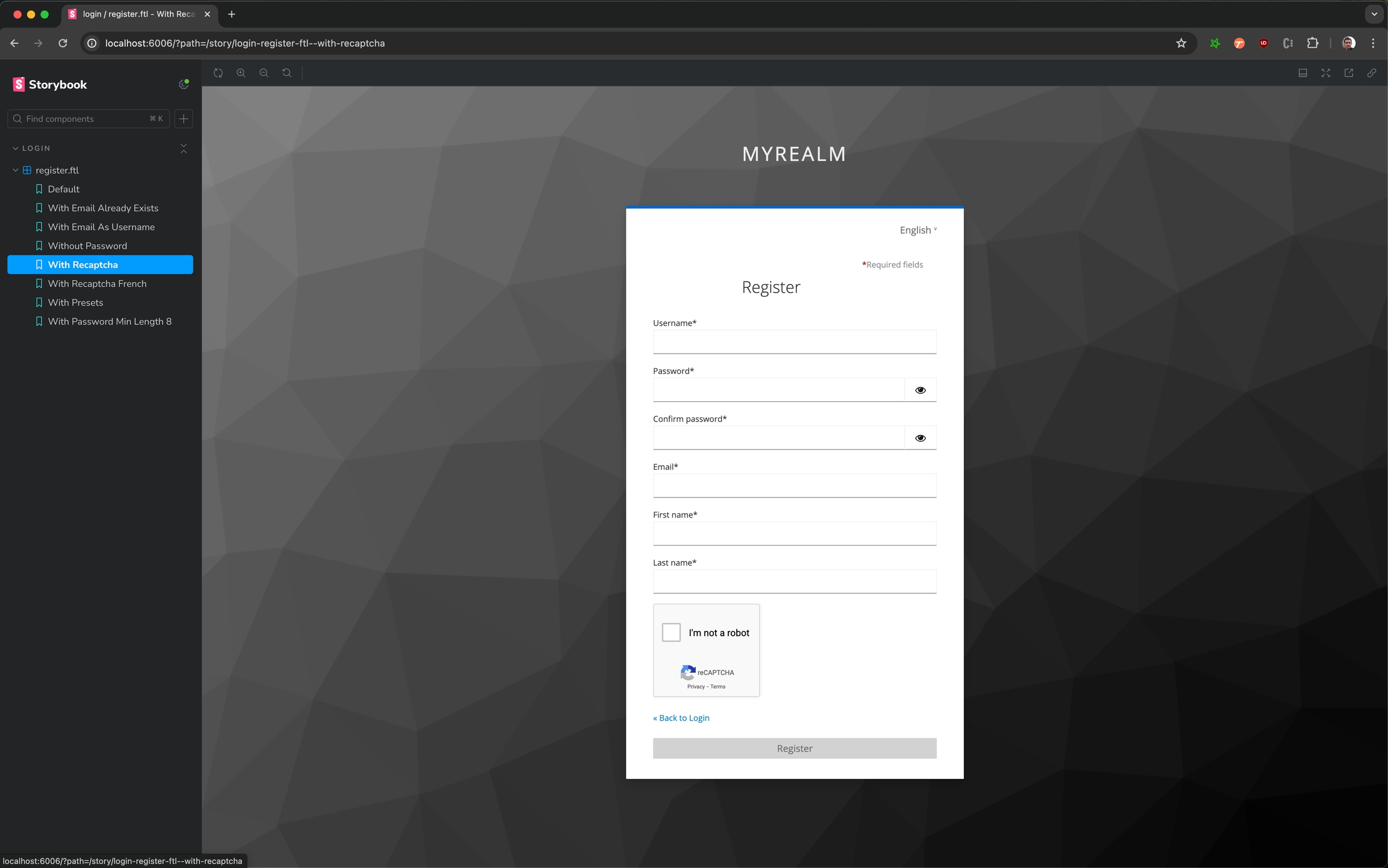
Task: Reveal Confirm password with eye icon
Action: click(920, 438)
